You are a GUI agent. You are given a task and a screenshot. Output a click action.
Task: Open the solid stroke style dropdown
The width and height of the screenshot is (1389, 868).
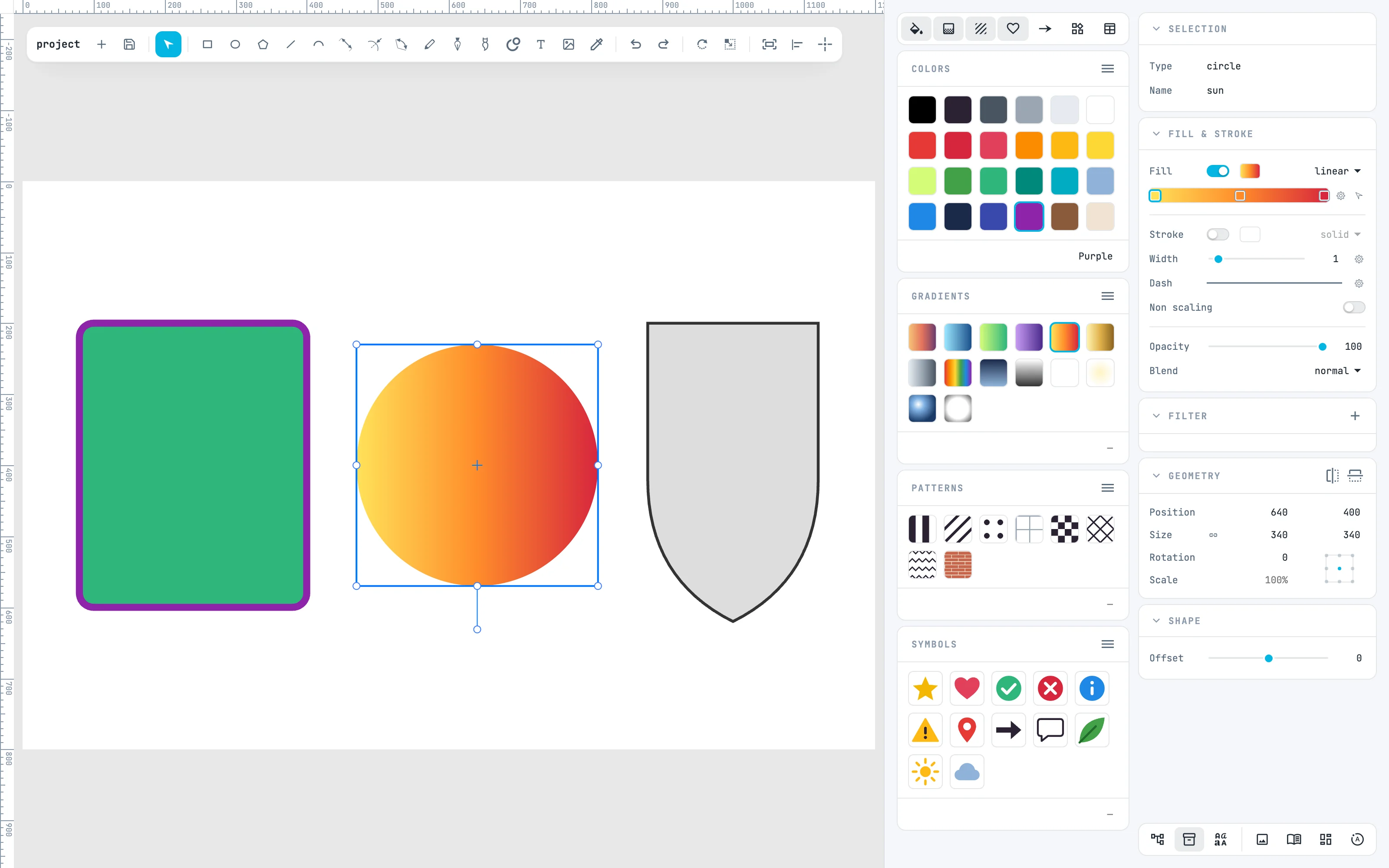pos(1340,234)
